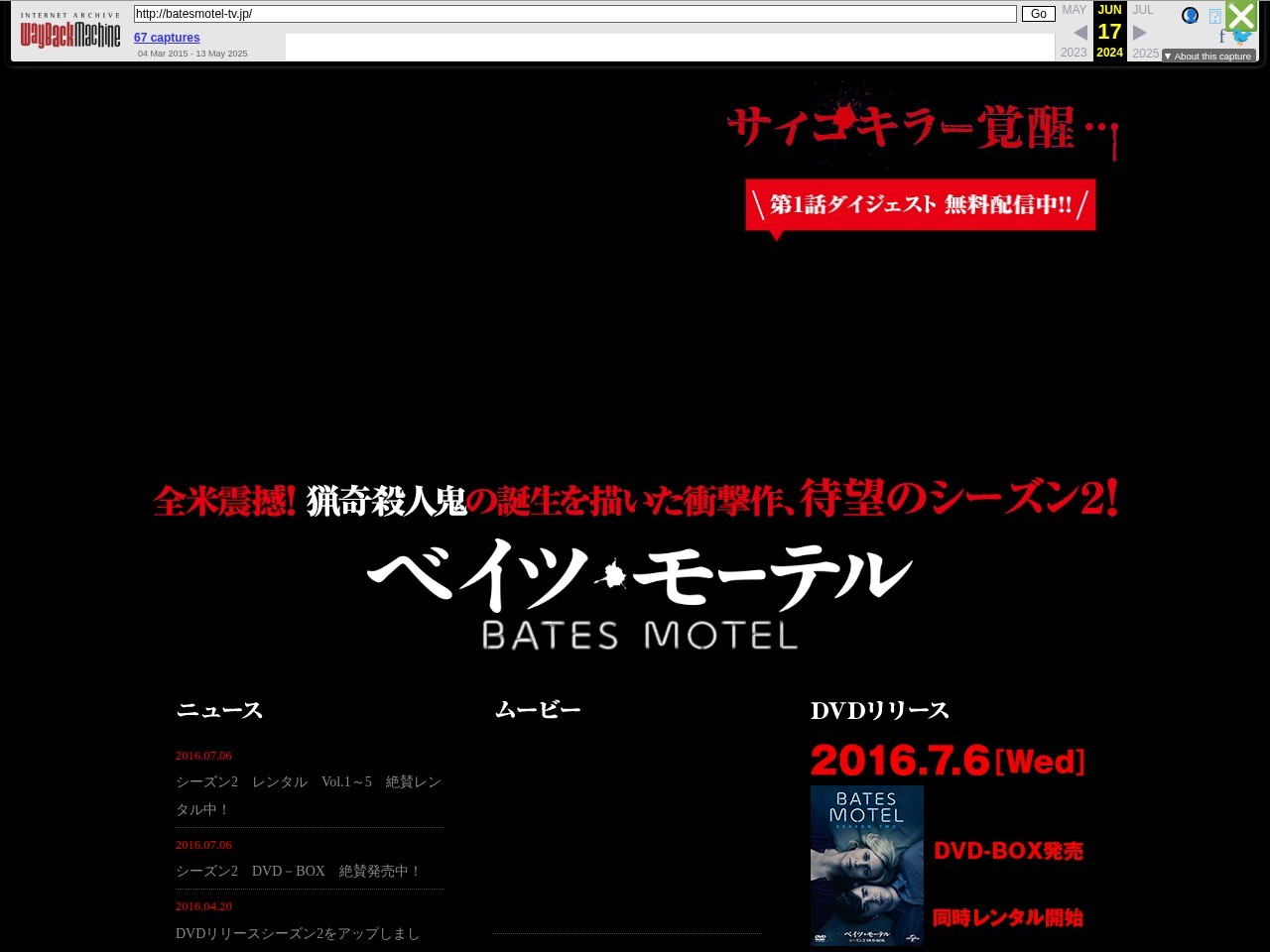Open the シーズン2 レンタル Vol.1～5 news item

click(x=309, y=795)
